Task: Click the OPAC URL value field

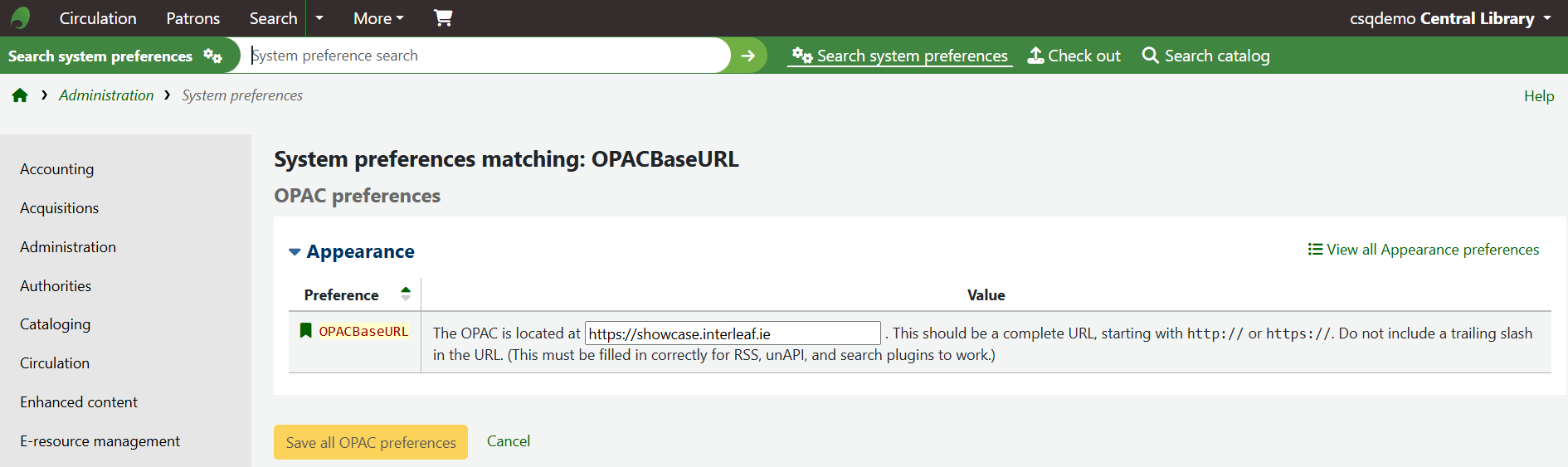Action: [x=732, y=333]
